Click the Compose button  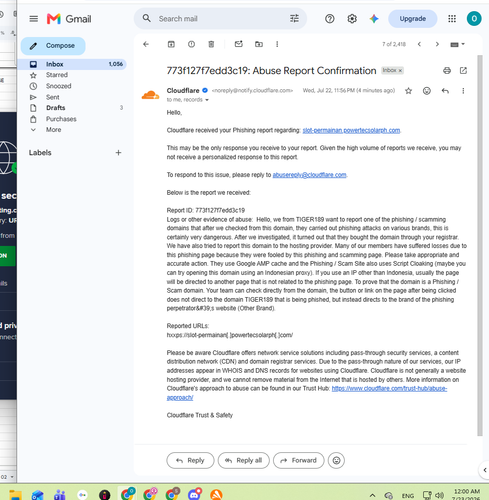tap(53, 46)
